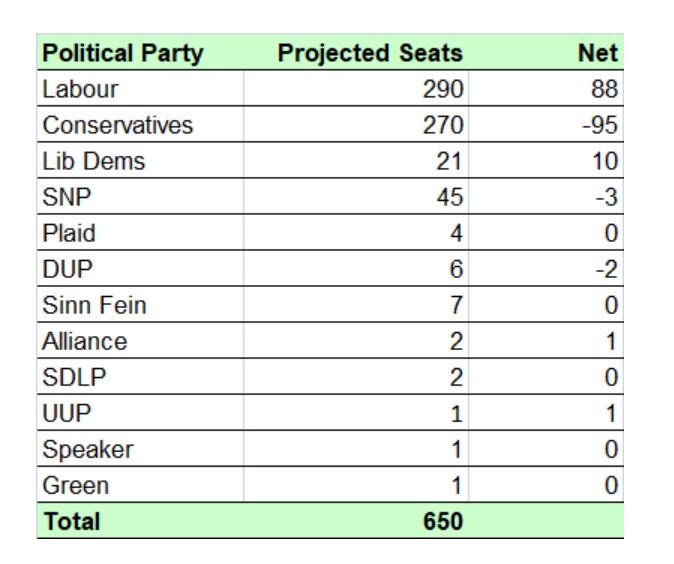Screen dimensions: 674x564
Task: Click the Plaid party cell
Action: point(140,233)
